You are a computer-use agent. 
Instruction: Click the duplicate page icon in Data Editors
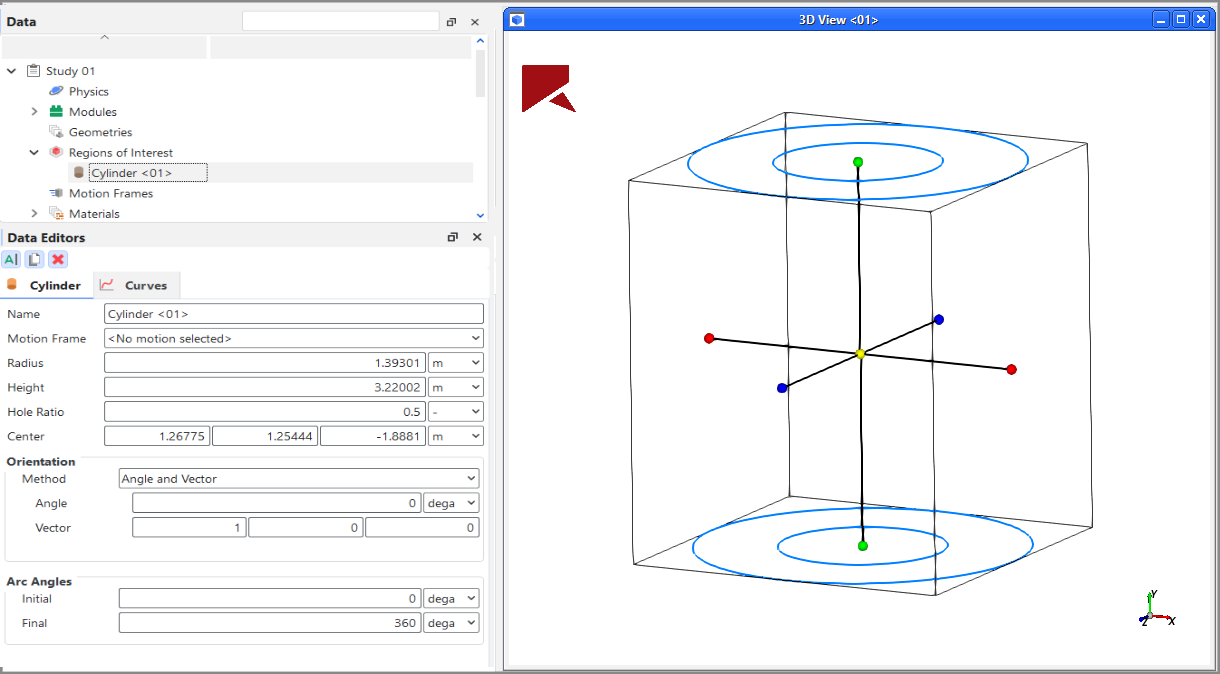coord(33,259)
